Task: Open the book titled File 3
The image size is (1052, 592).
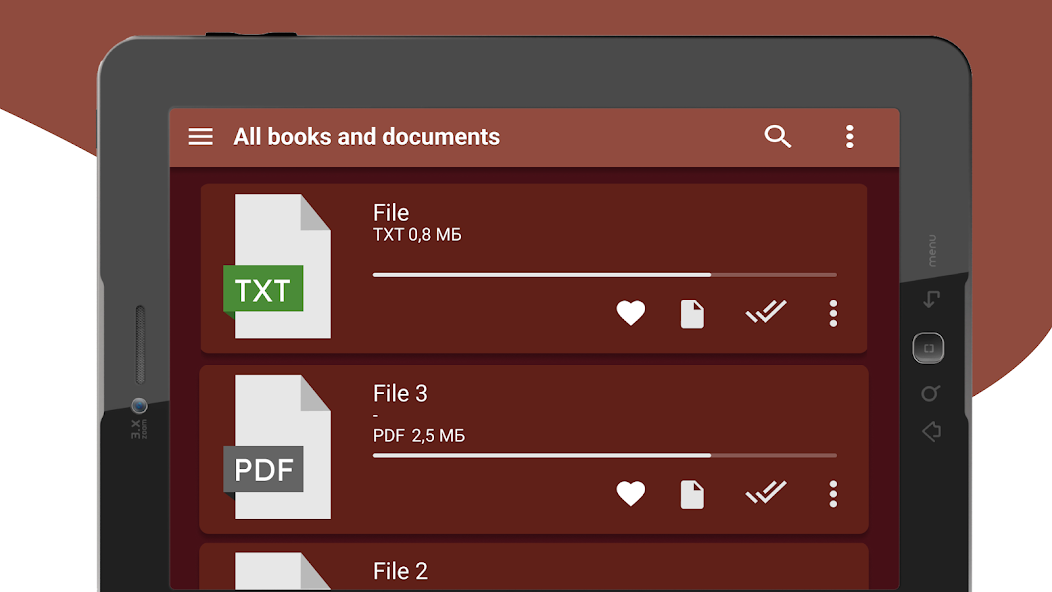Action: click(x=400, y=393)
